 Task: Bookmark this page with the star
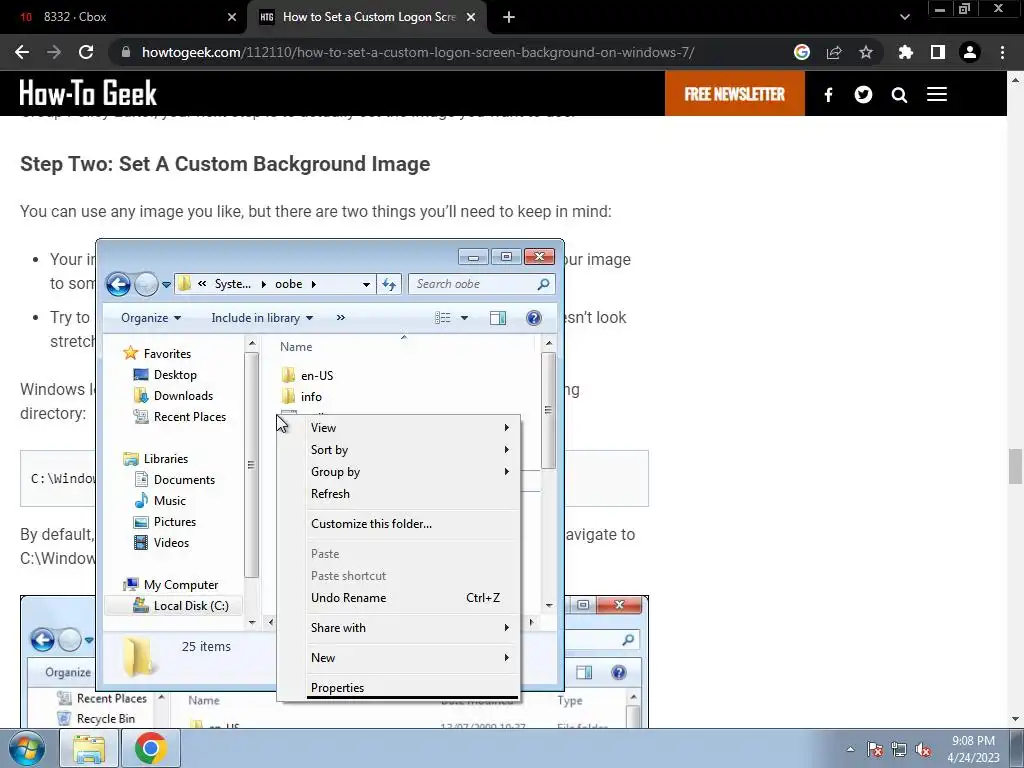tap(865, 52)
